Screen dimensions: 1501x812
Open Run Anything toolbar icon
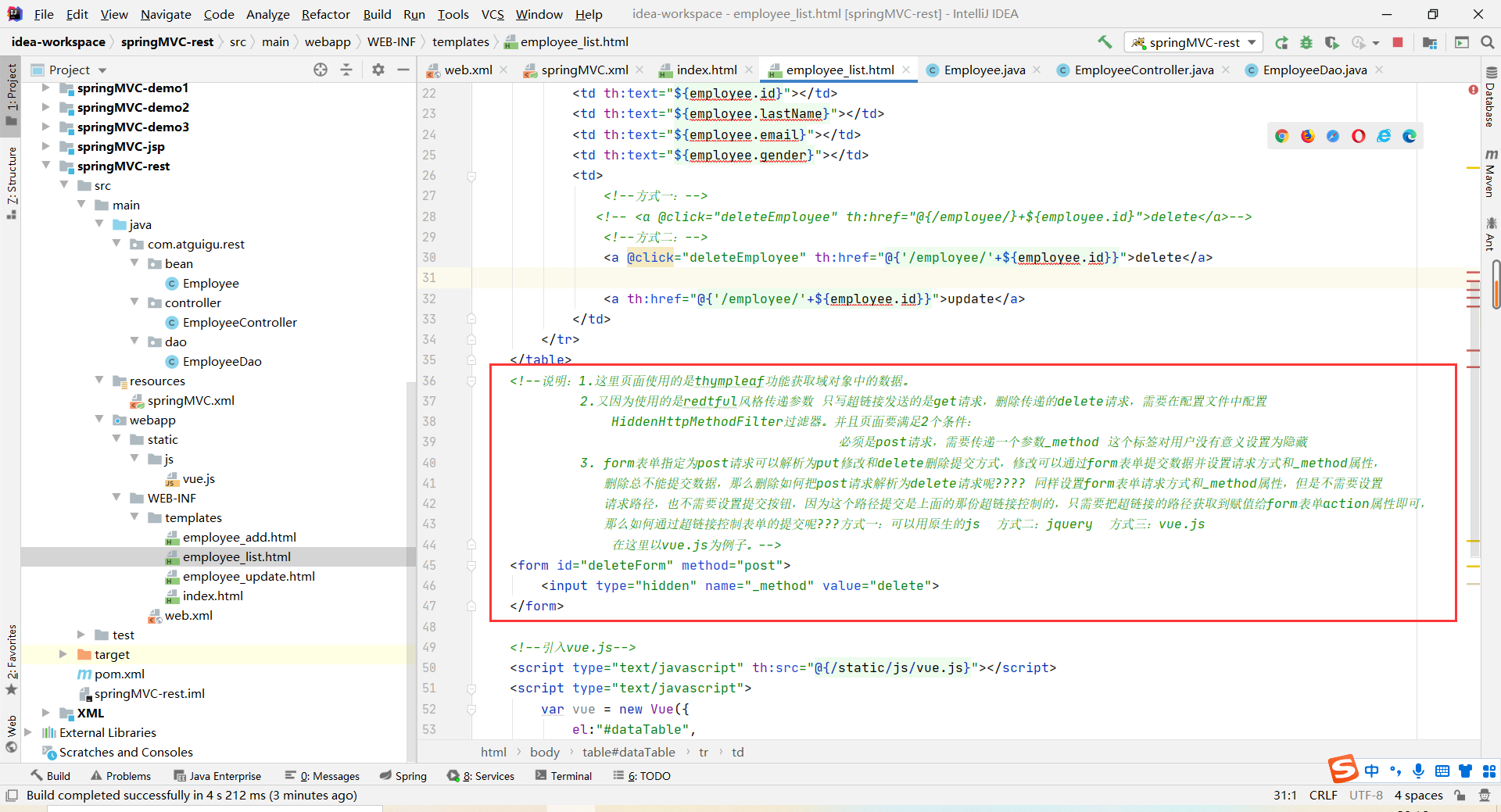point(1462,42)
